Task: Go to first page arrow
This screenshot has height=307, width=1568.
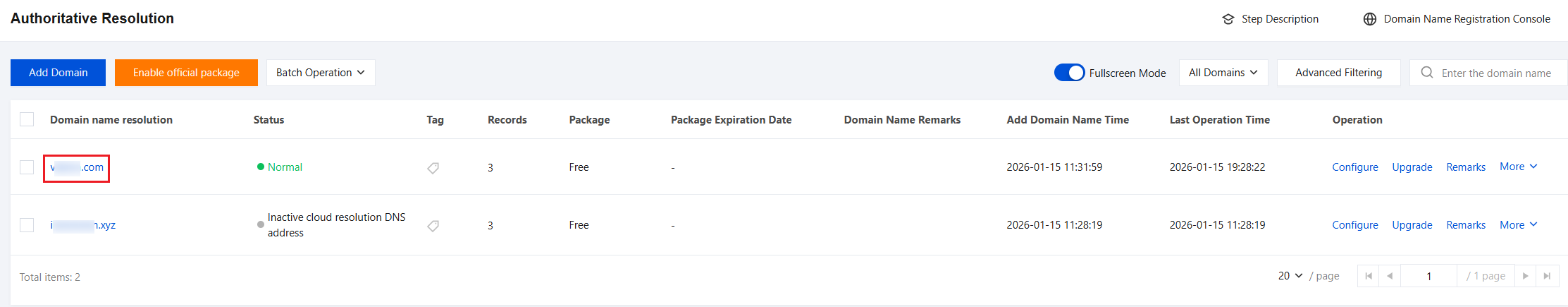Action: pyautogui.click(x=1369, y=276)
